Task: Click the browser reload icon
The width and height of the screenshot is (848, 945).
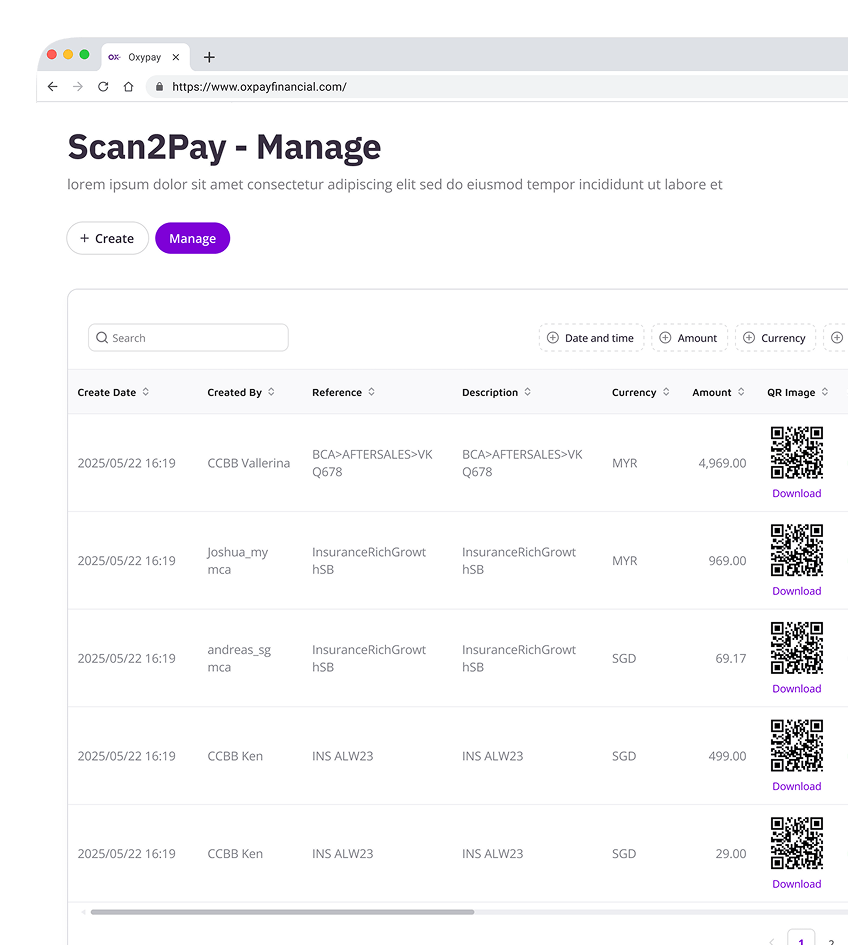Action: click(x=103, y=87)
